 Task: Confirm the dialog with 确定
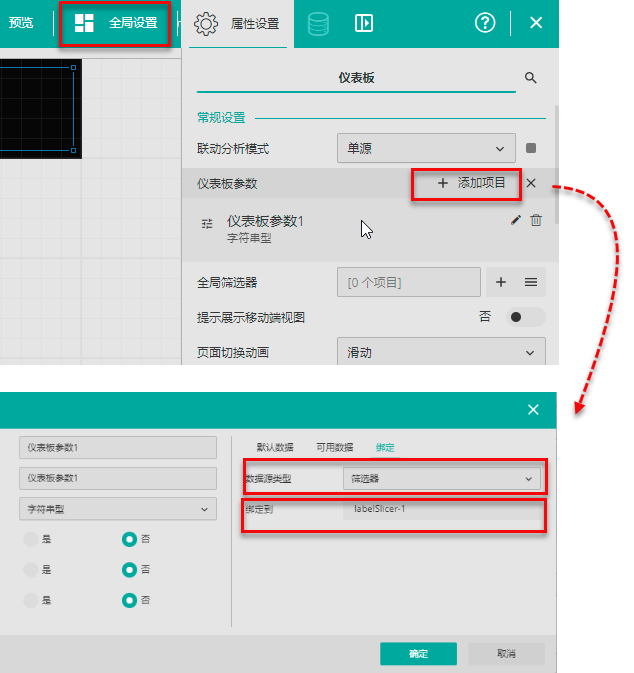pos(418,653)
